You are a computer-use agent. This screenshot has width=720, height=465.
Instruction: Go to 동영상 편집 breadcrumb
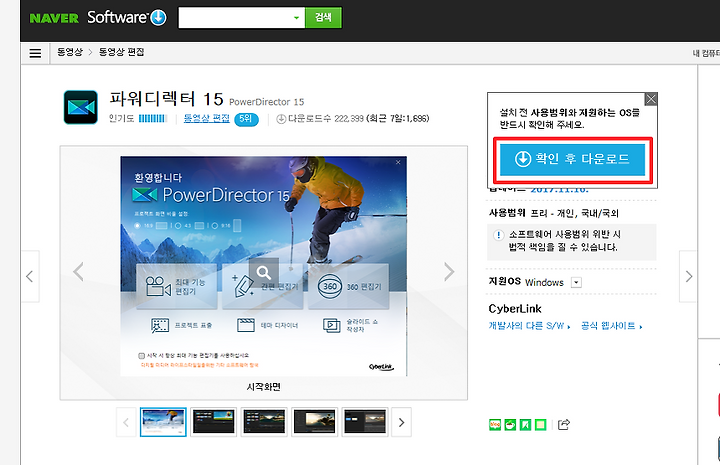[122, 52]
